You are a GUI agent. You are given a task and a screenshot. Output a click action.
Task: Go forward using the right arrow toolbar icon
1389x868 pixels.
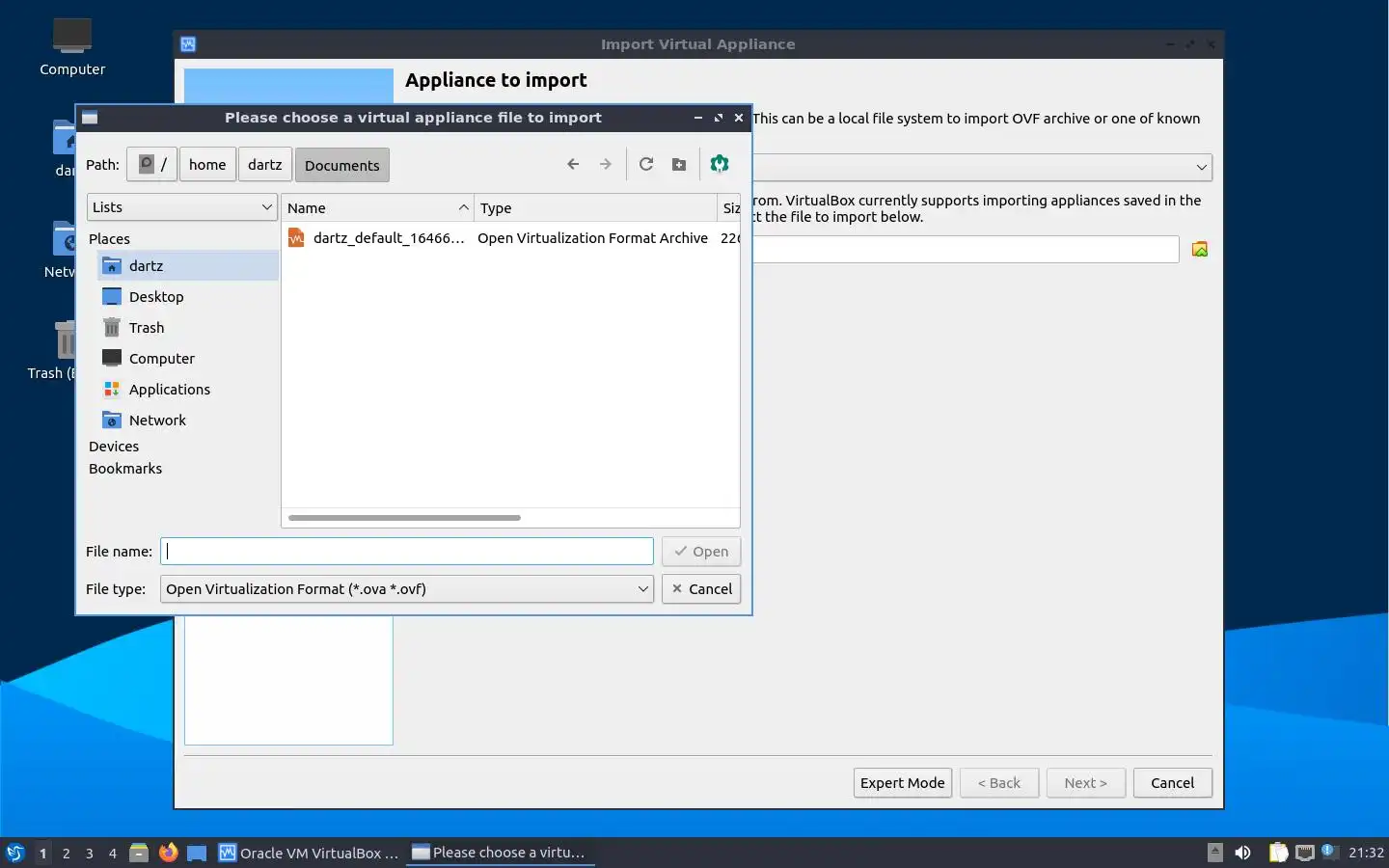click(x=606, y=164)
